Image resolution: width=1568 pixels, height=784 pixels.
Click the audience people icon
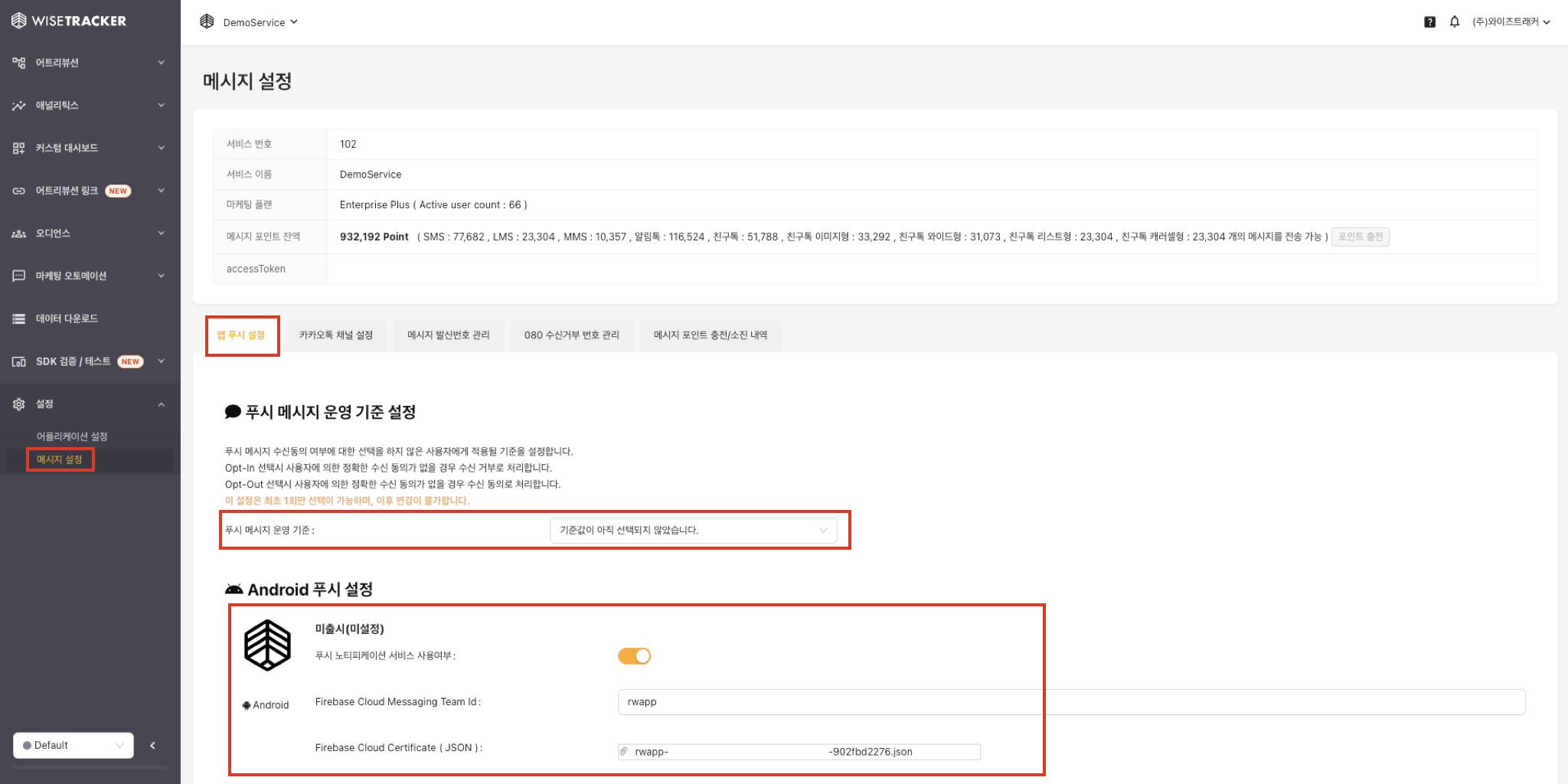coord(18,234)
